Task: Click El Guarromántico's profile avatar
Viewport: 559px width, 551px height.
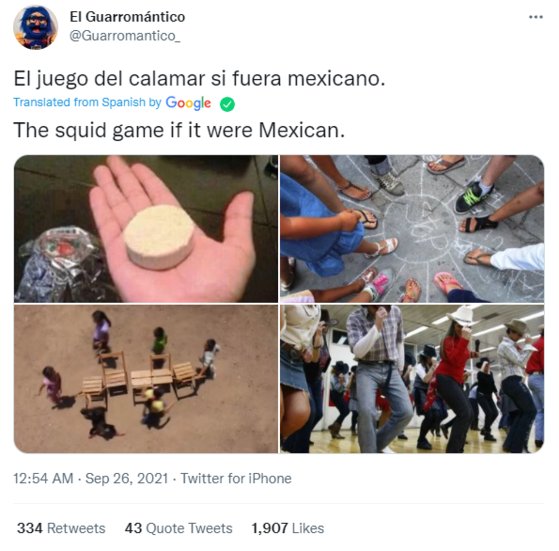Action: coord(35,27)
